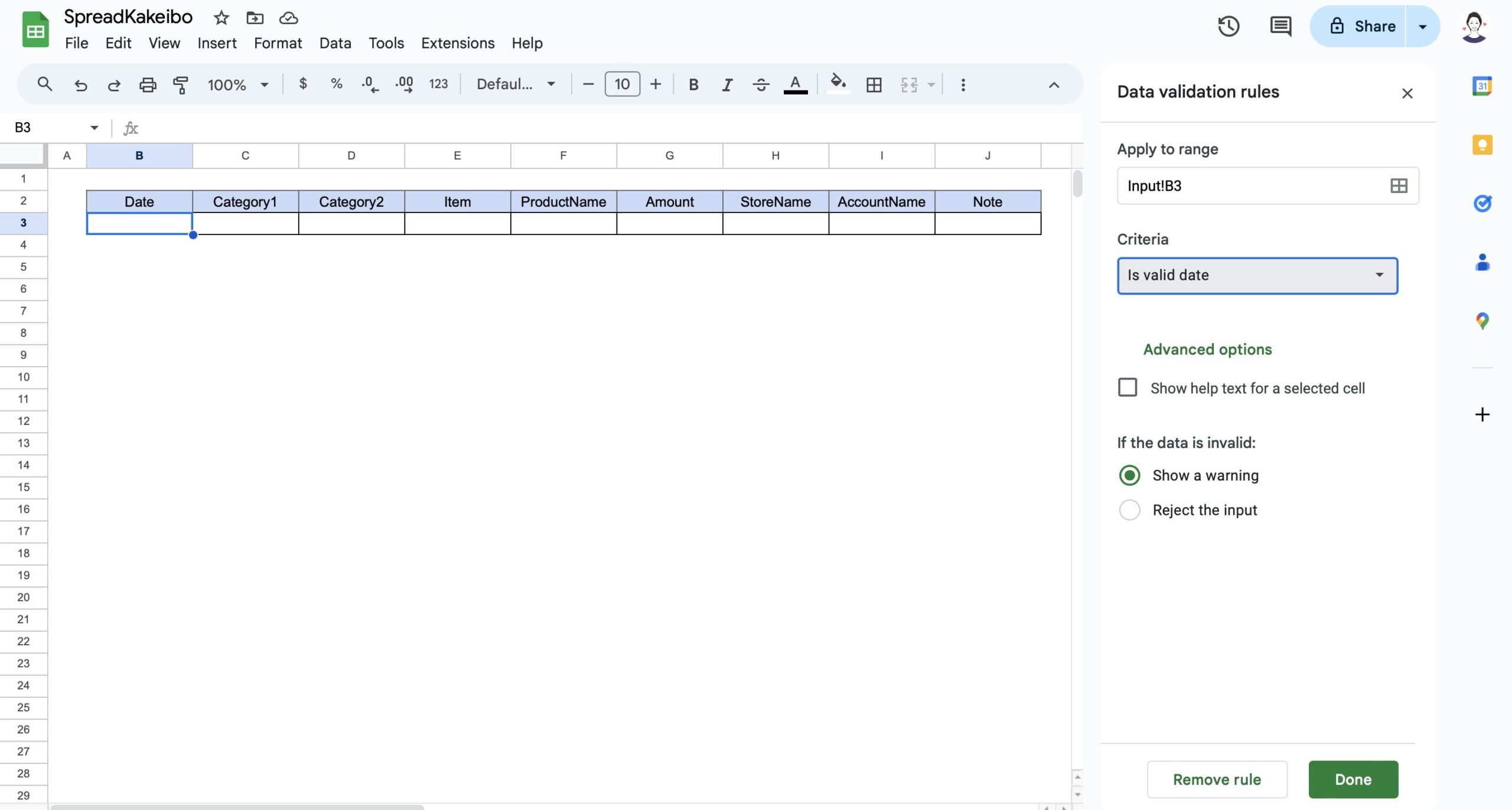1512x810 pixels.
Task: Open the Is valid date criteria dropdown
Action: pyautogui.click(x=1256, y=275)
